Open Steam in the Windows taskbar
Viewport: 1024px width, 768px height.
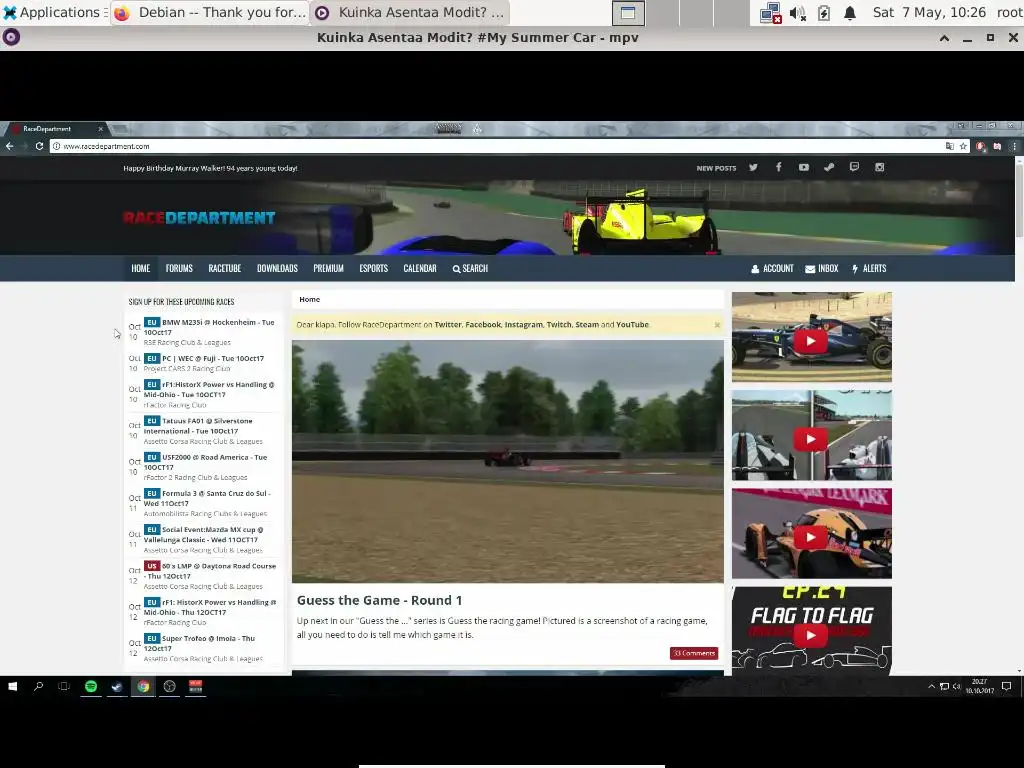117,686
